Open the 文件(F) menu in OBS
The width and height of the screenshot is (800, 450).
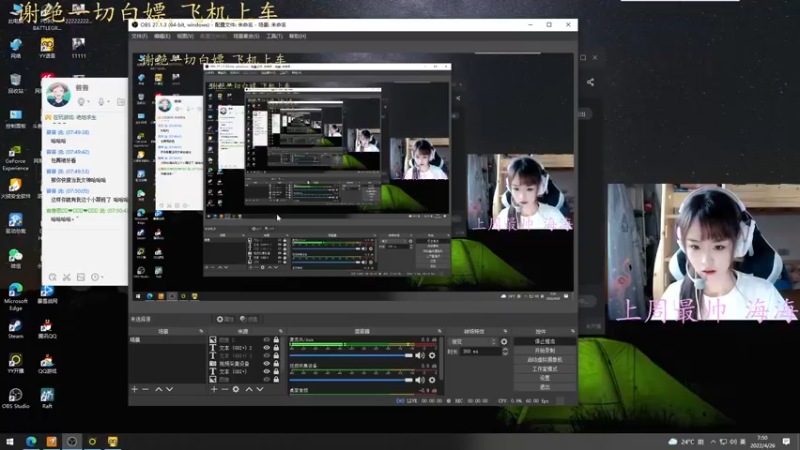click(139, 36)
